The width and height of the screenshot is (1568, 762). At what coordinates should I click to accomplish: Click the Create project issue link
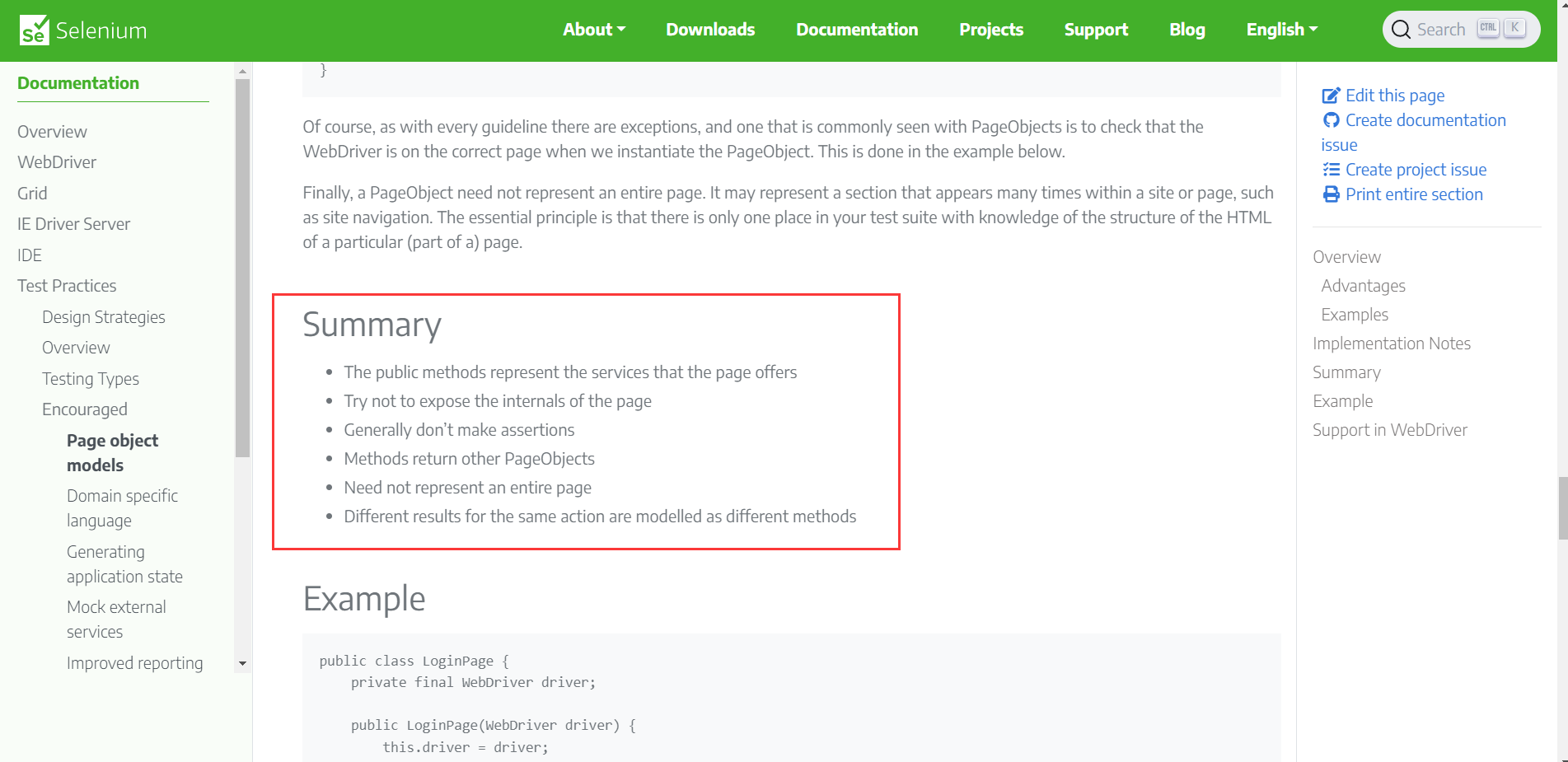(1416, 170)
